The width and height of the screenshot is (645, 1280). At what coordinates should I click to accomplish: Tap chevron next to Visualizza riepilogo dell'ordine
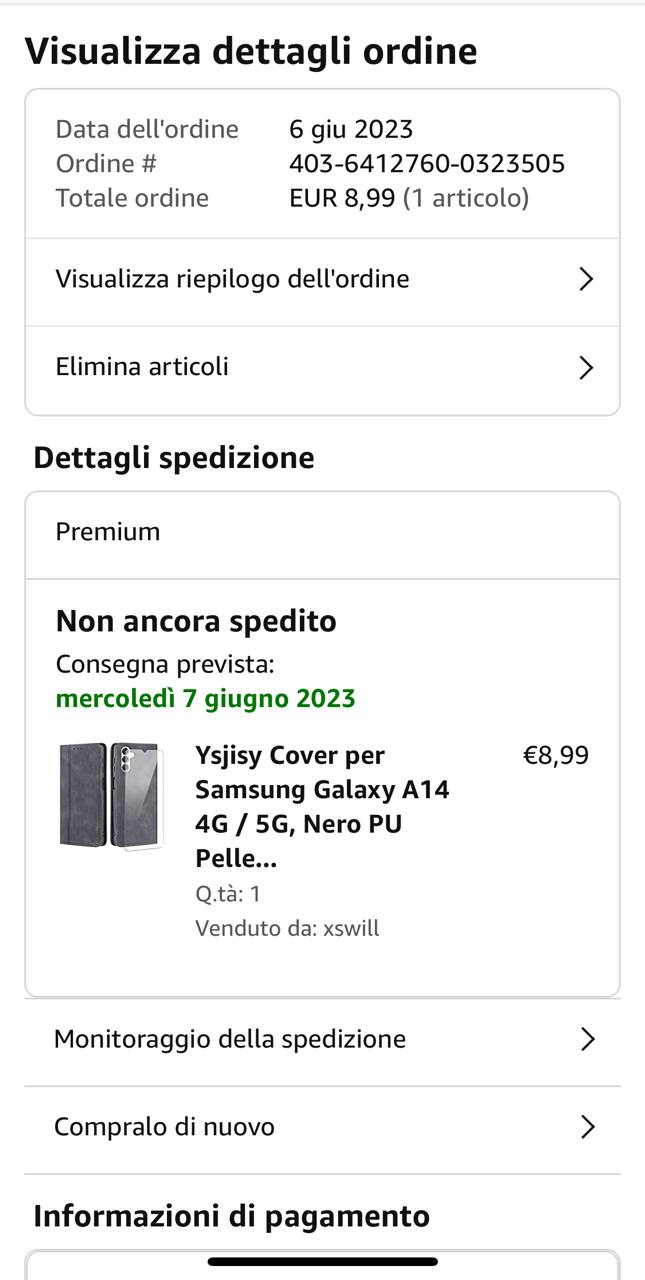pos(587,280)
